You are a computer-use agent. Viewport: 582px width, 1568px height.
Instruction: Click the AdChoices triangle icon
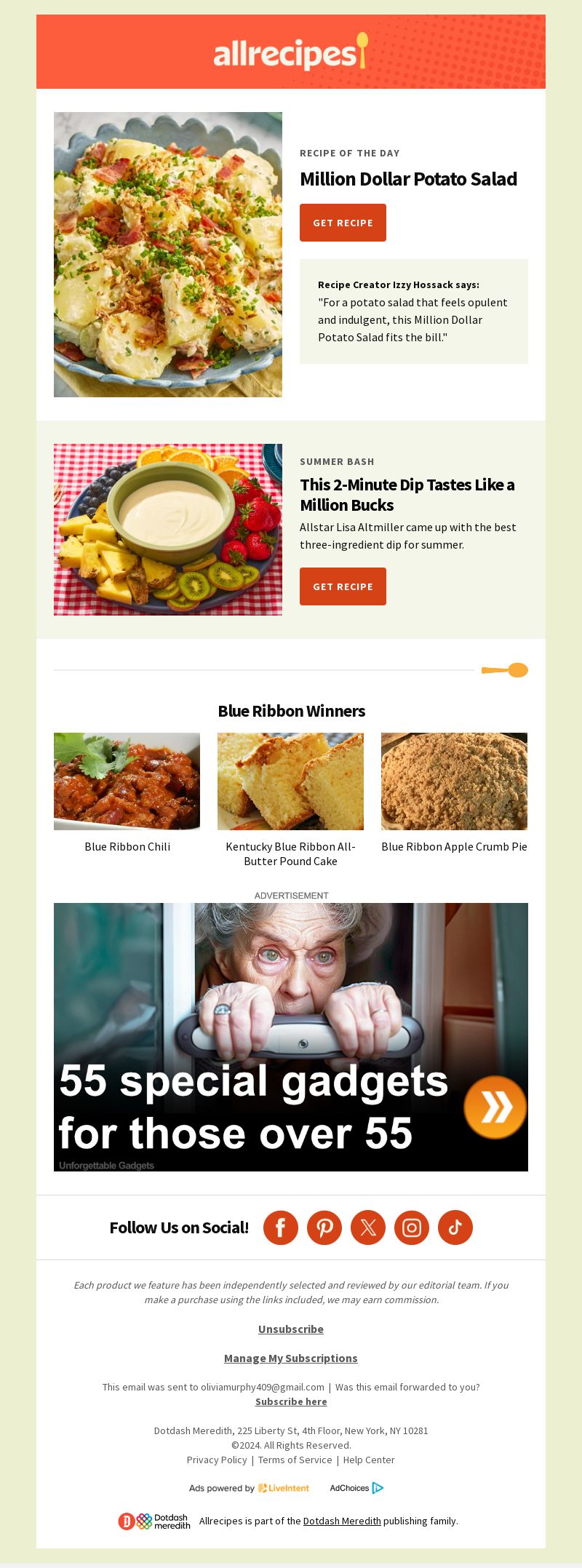[x=378, y=1488]
